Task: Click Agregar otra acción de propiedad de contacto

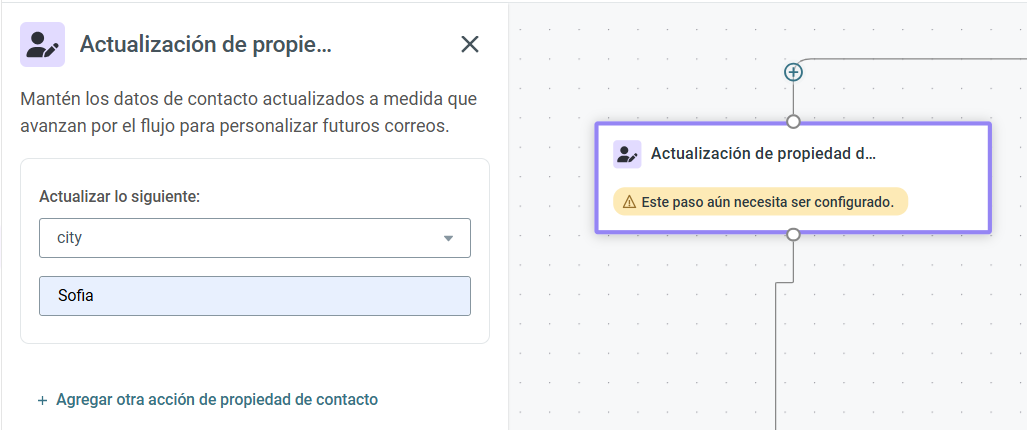Action: click(217, 399)
